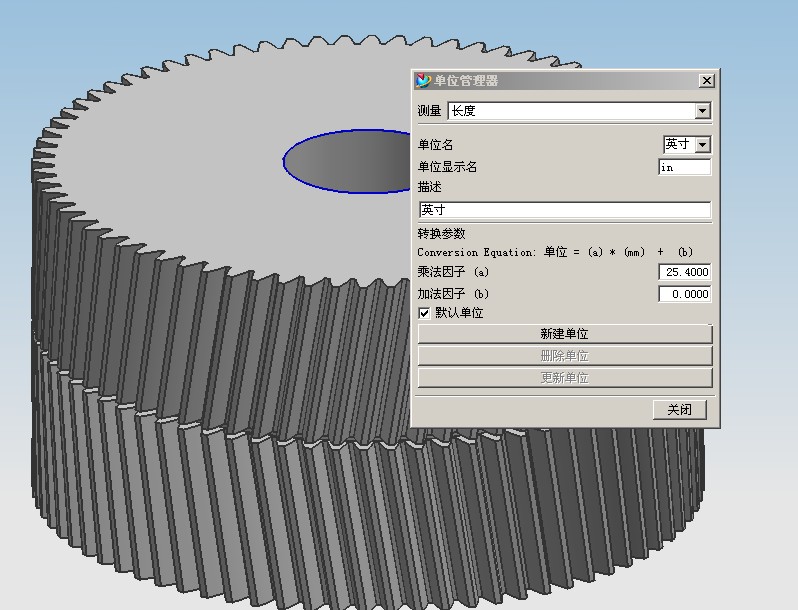The image size is (798, 610).
Task: Click the 单位名 label
Action: click(x=435, y=145)
